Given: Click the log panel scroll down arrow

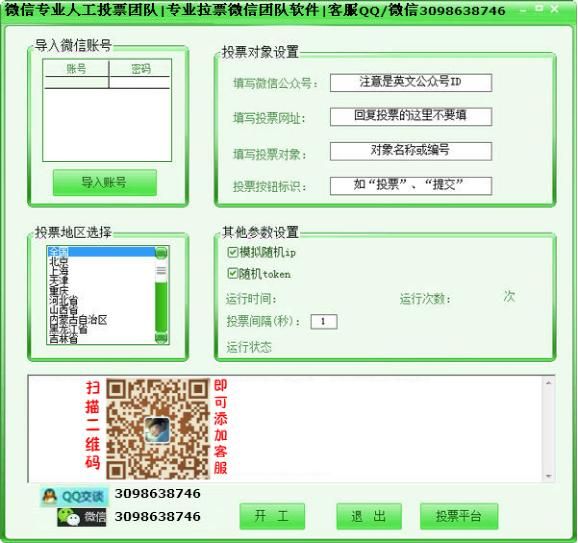Looking at the screenshot, I should (549, 476).
